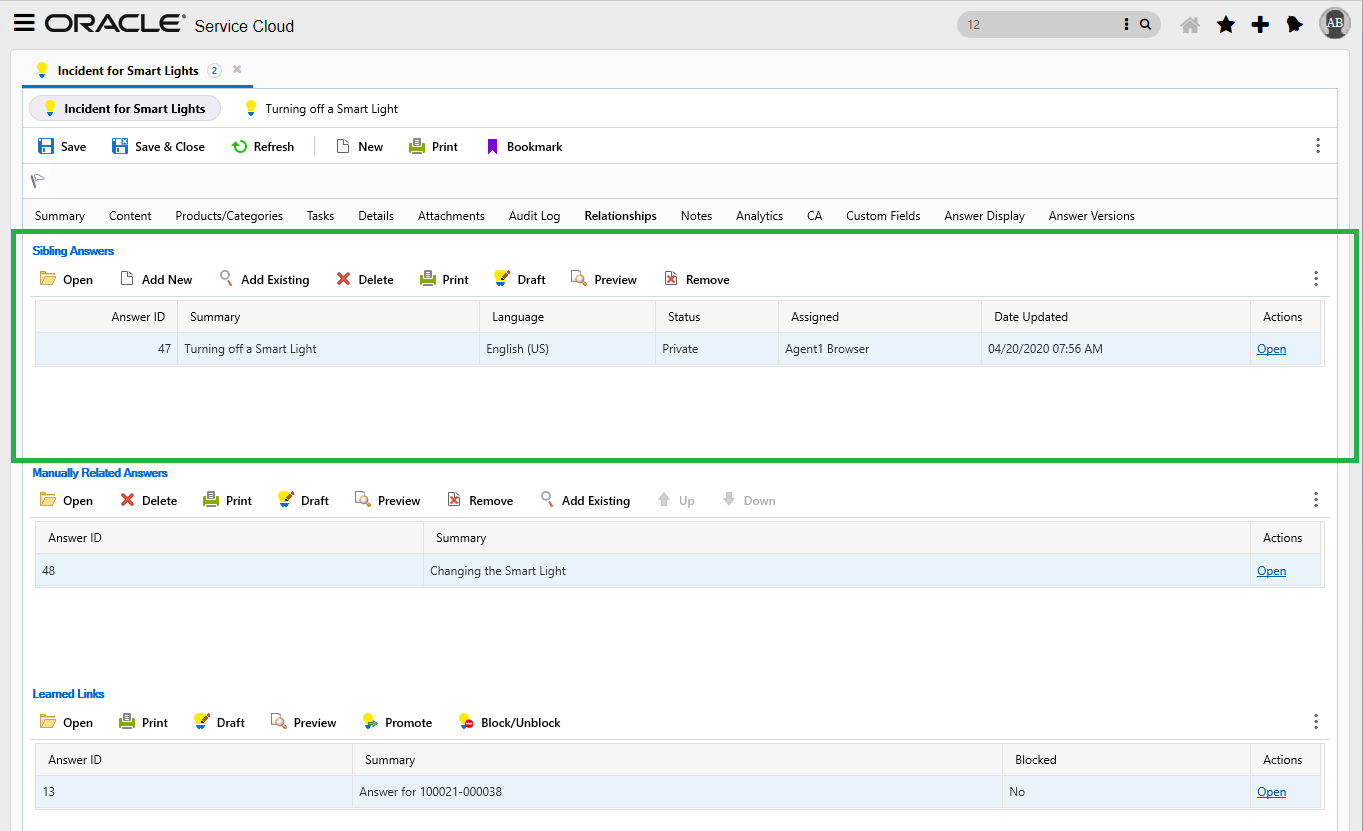Open the Answer Versions tab
The image size is (1363, 831).
point(1091,216)
